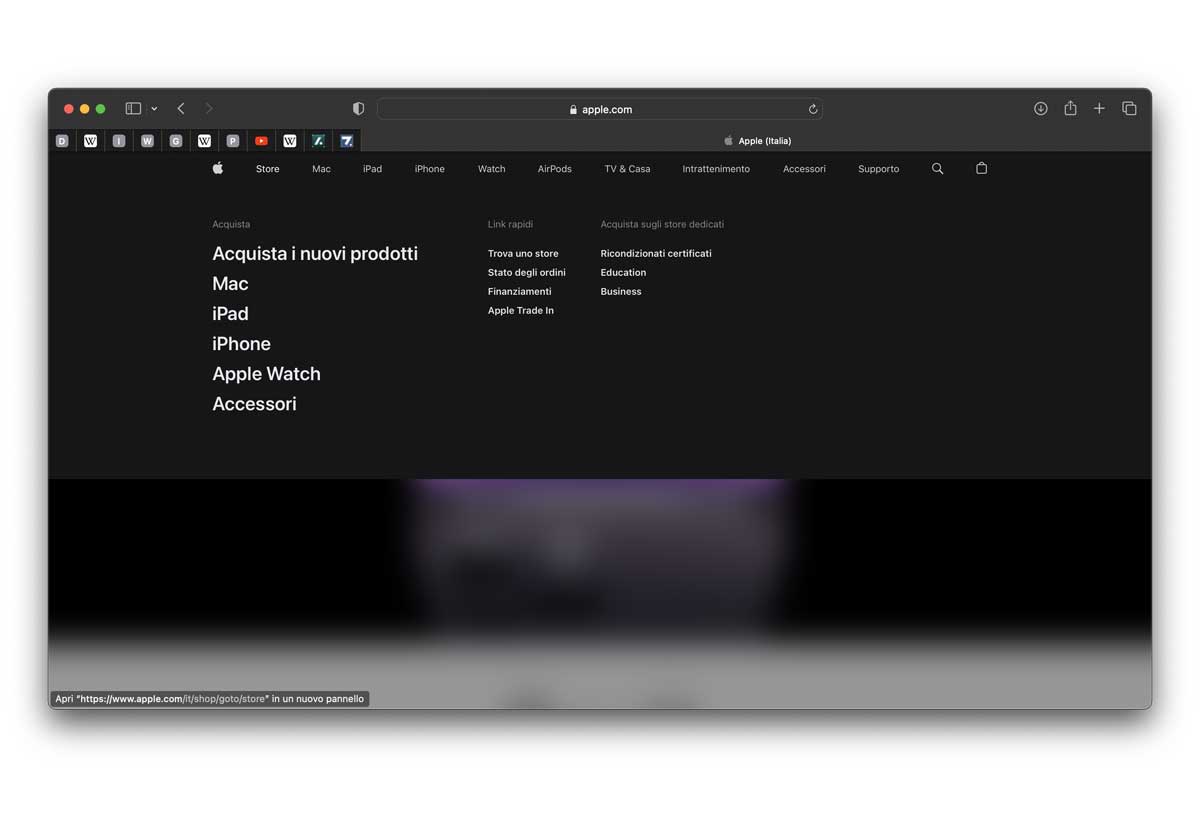The width and height of the screenshot is (1200, 826).
Task: Switch to the pinned YouTube tab
Action: 261,141
